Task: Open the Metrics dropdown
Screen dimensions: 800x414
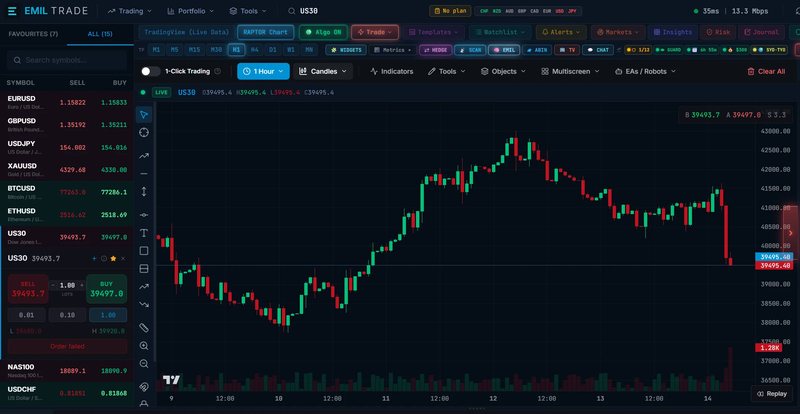Action: 392,50
